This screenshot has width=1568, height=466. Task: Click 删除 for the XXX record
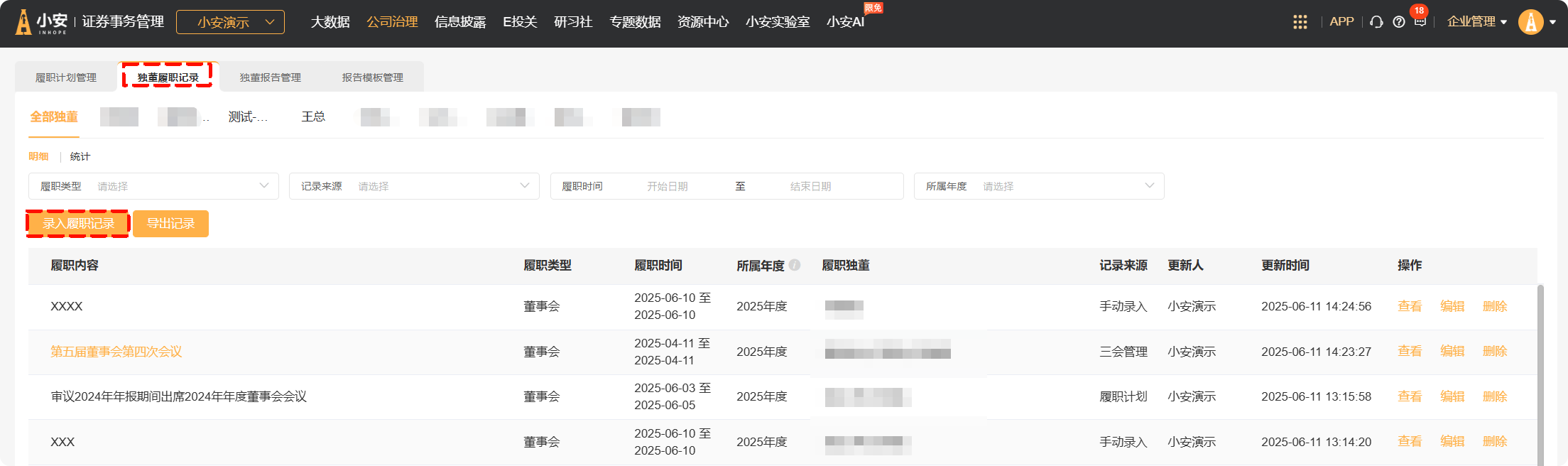click(x=1495, y=441)
